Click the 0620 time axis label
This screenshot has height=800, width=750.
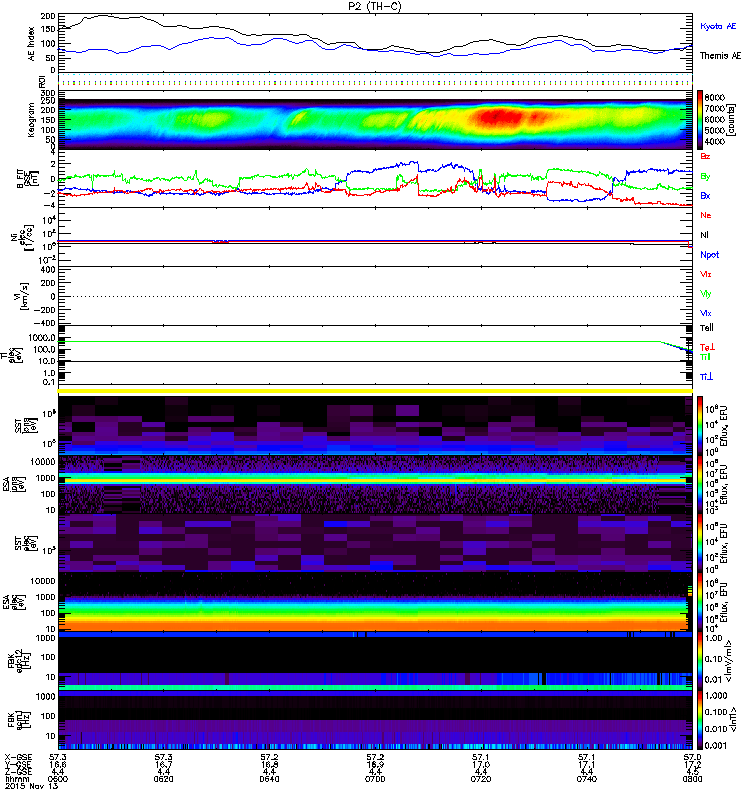[x=163, y=779]
